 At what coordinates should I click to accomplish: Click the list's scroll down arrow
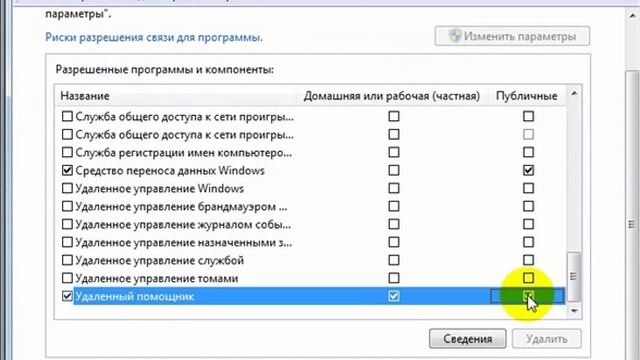574,311
